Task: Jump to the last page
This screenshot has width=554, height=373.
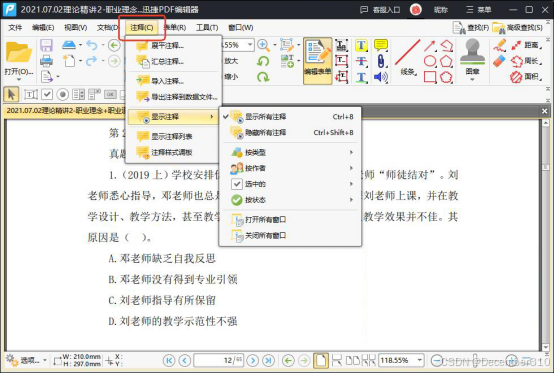Action: pos(269,360)
